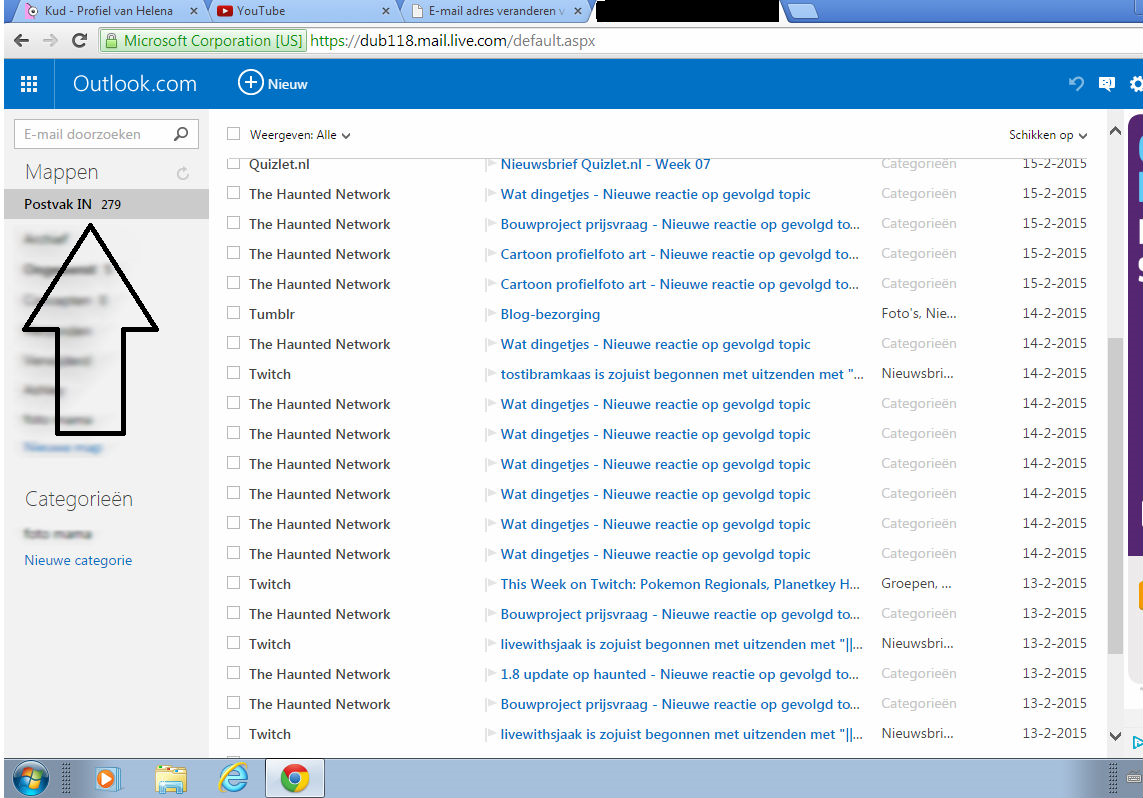Close the YouTube browser tab

tap(386, 11)
